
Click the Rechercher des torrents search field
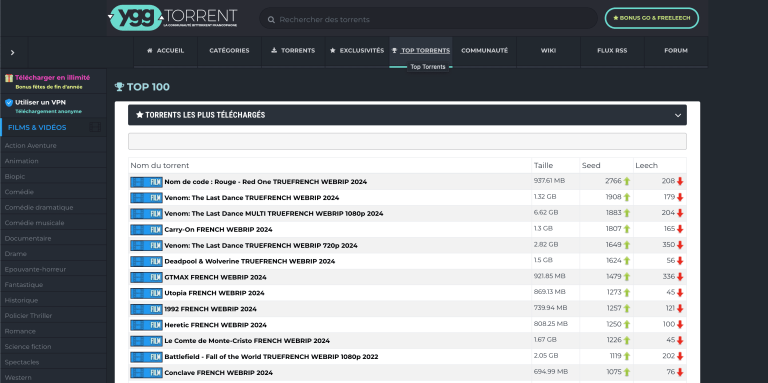tap(428, 19)
